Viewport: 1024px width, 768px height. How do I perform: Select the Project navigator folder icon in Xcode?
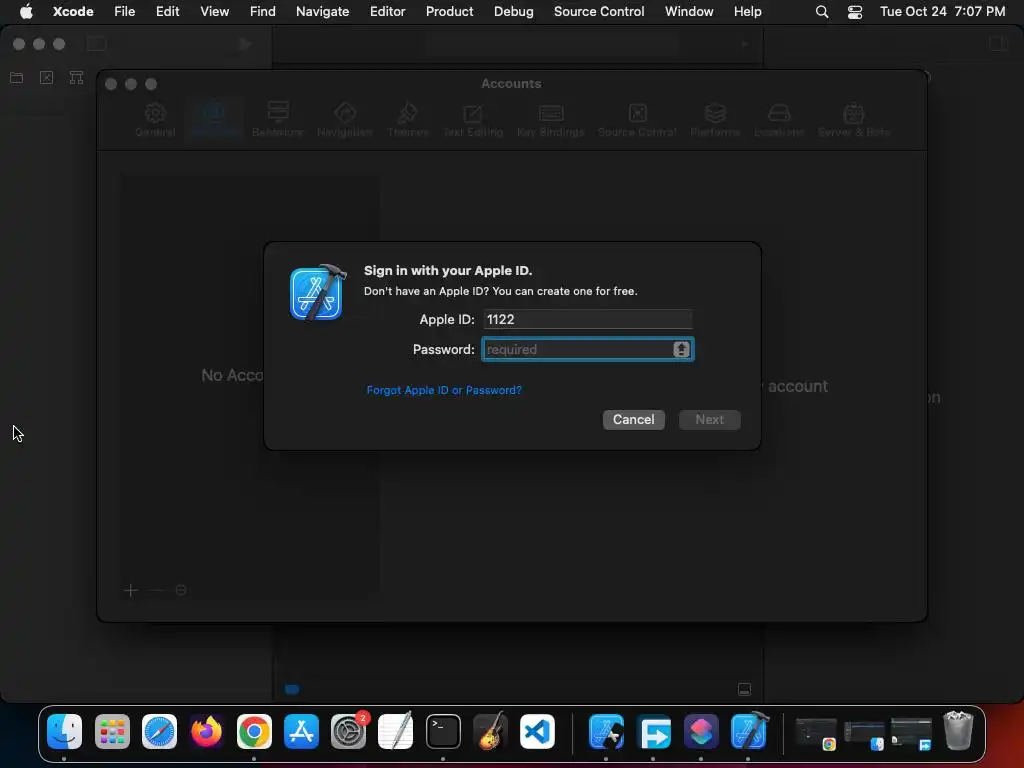(x=16, y=78)
